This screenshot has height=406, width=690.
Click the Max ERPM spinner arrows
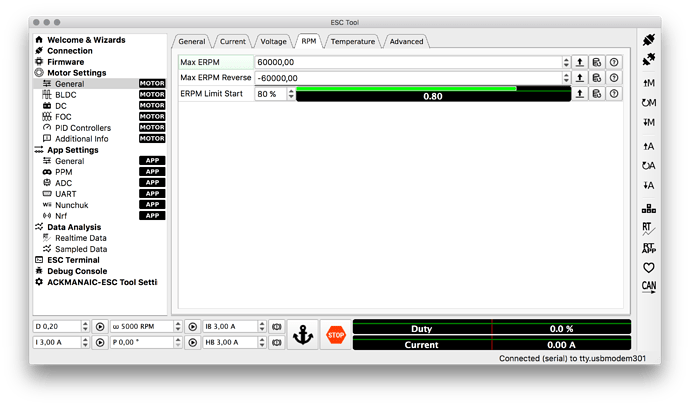point(566,62)
